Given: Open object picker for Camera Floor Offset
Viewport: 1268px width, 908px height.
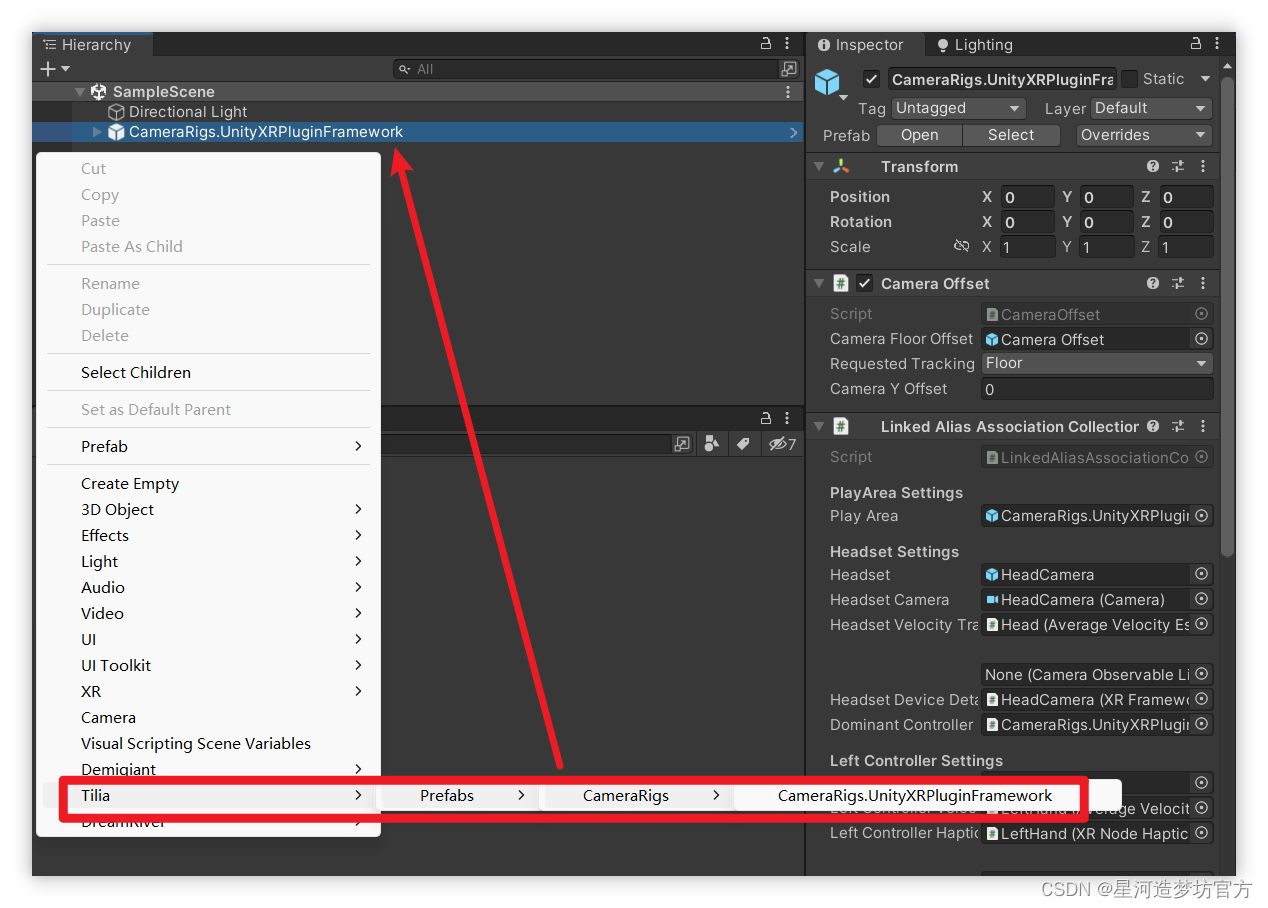Looking at the screenshot, I should (x=1201, y=339).
